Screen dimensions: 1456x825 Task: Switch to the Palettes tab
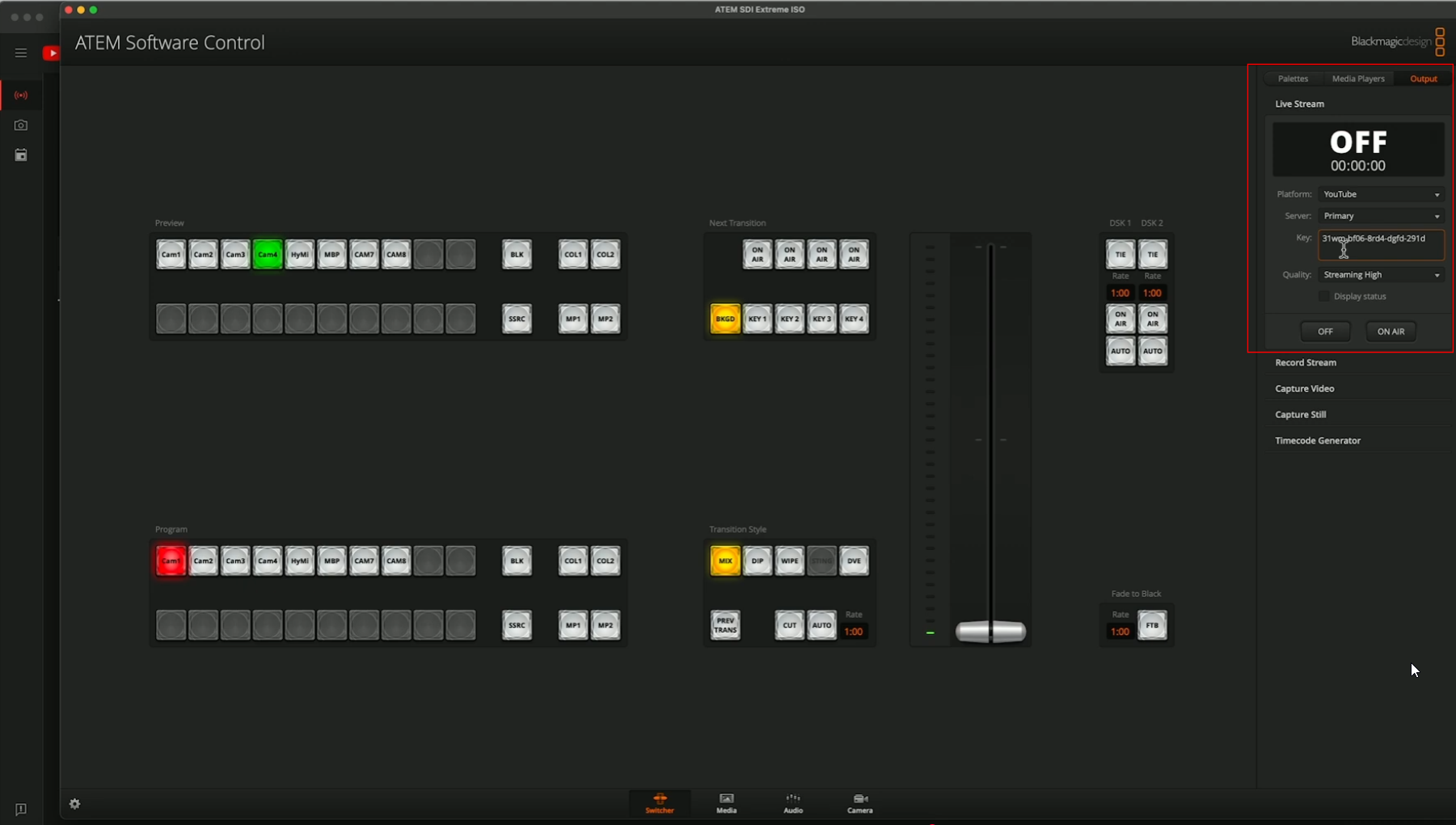tap(1293, 78)
